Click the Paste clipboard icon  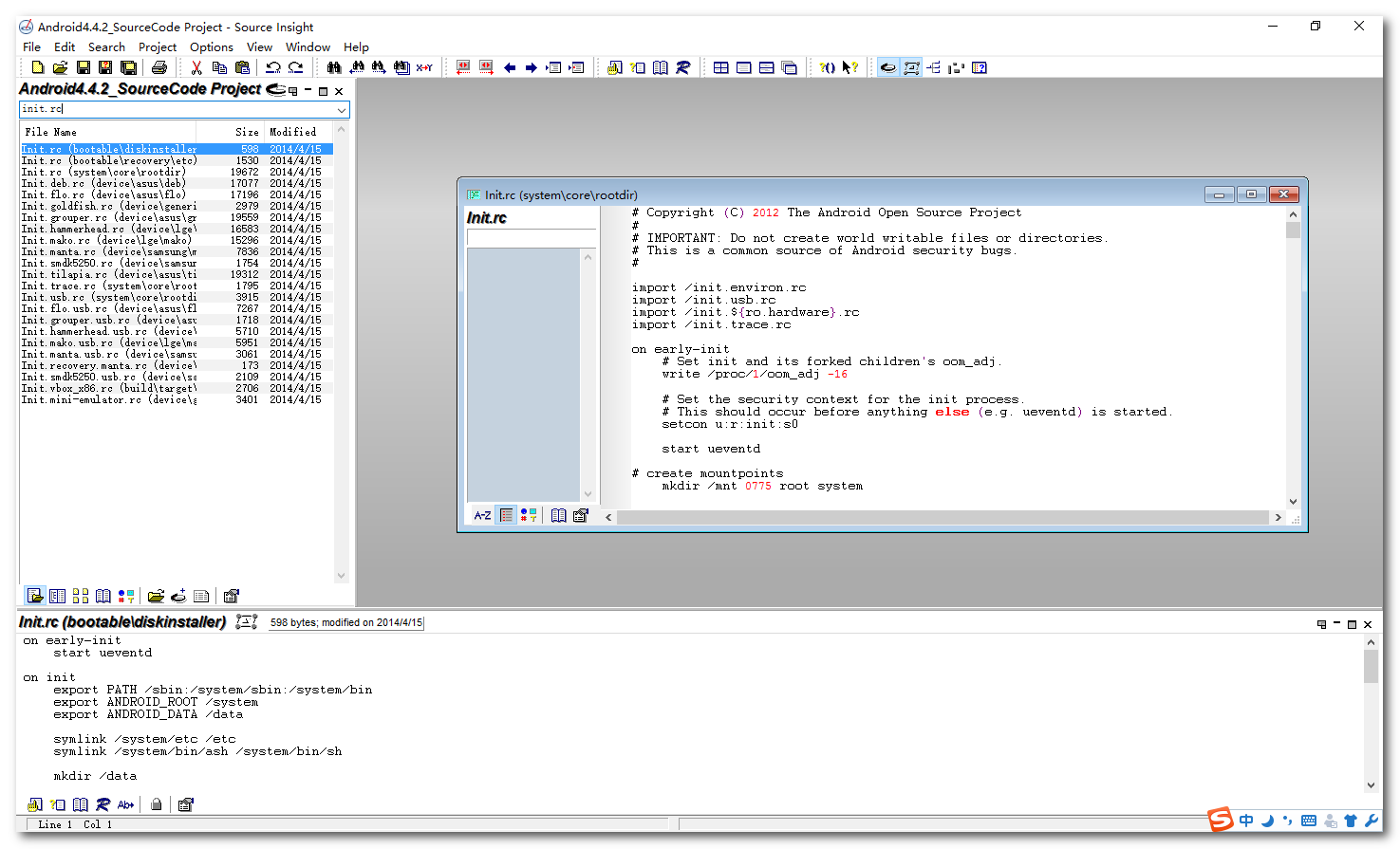[242, 67]
